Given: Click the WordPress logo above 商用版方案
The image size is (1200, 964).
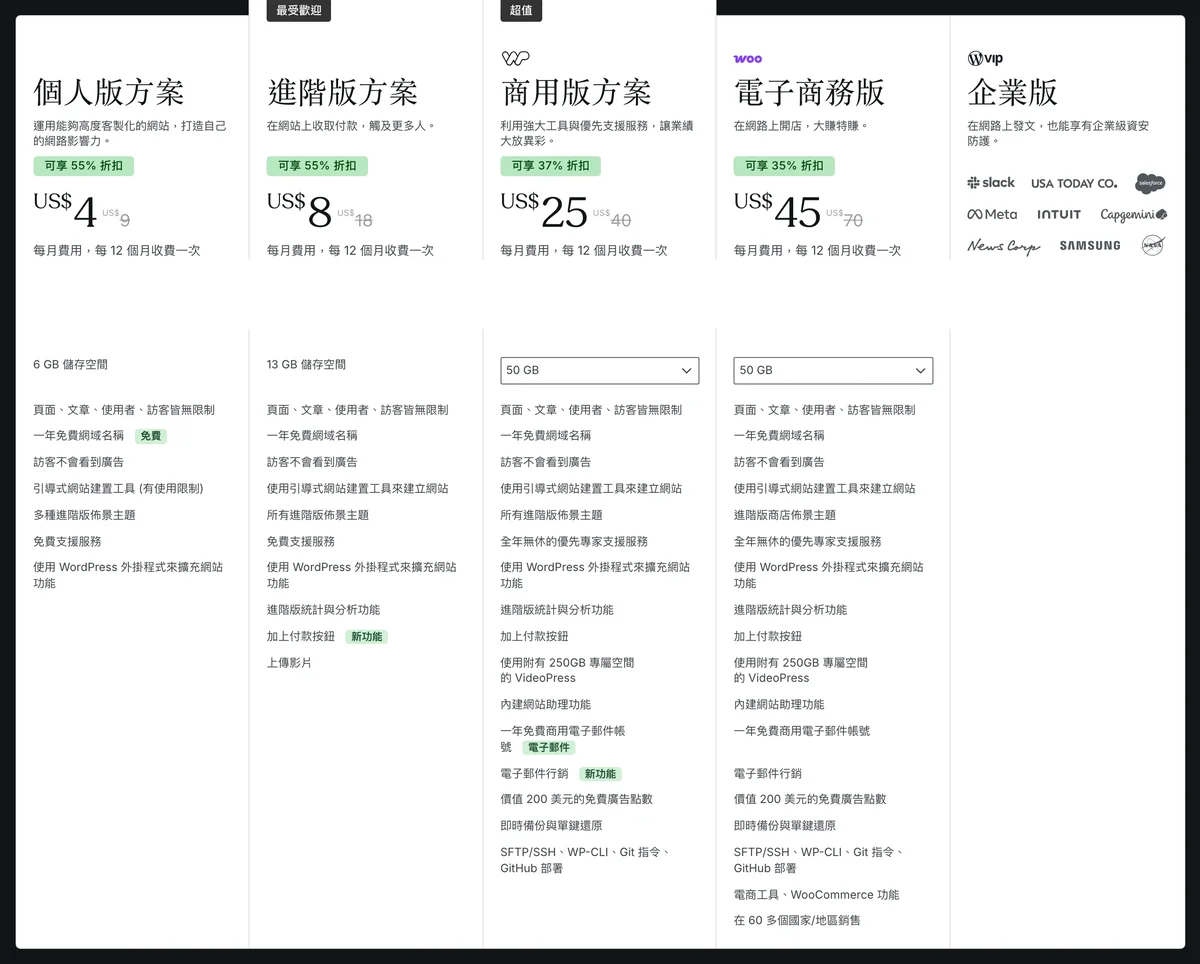Looking at the screenshot, I should (x=515, y=58).
